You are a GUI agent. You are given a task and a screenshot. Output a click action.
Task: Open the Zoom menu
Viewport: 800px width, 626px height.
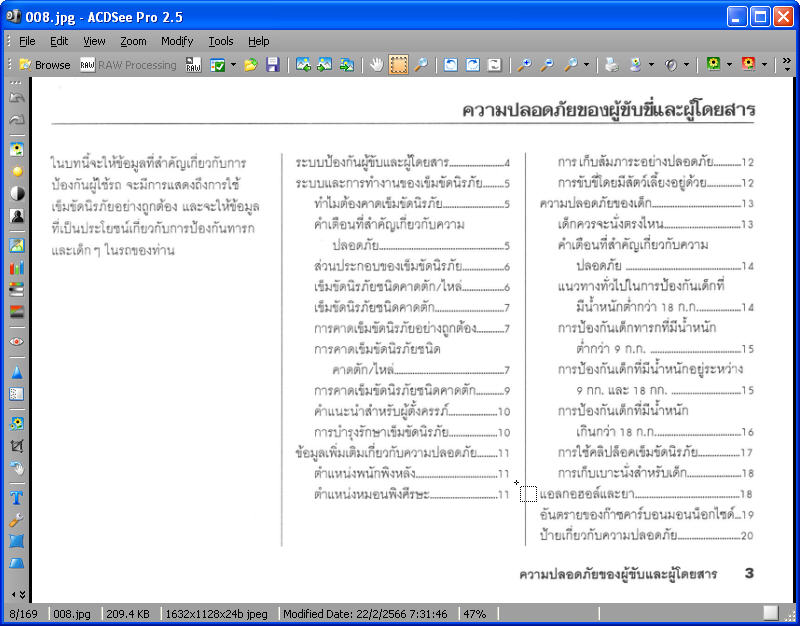[x=133, y=41]
